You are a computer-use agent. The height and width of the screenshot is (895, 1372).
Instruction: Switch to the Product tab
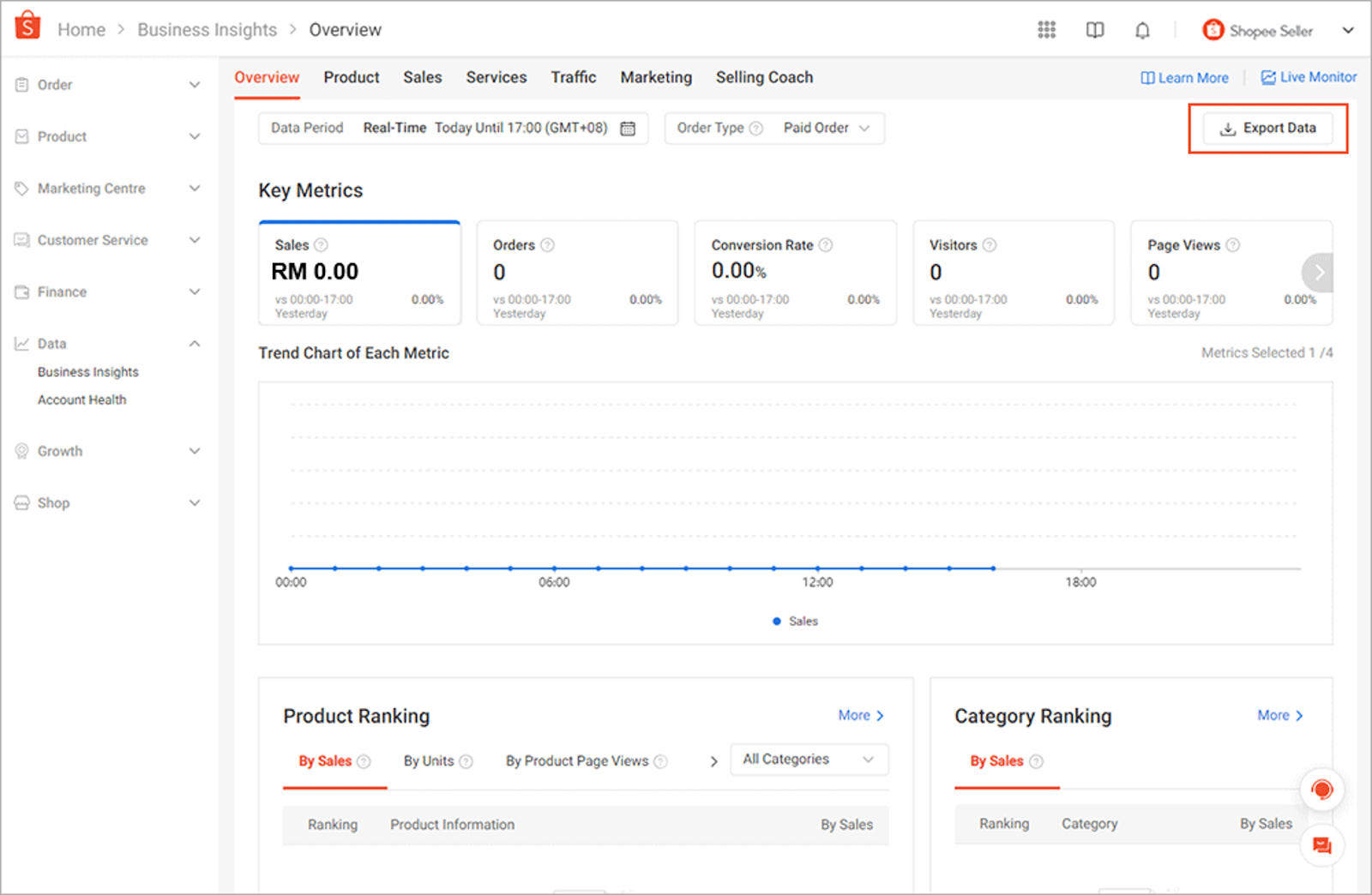click(352, 77)
